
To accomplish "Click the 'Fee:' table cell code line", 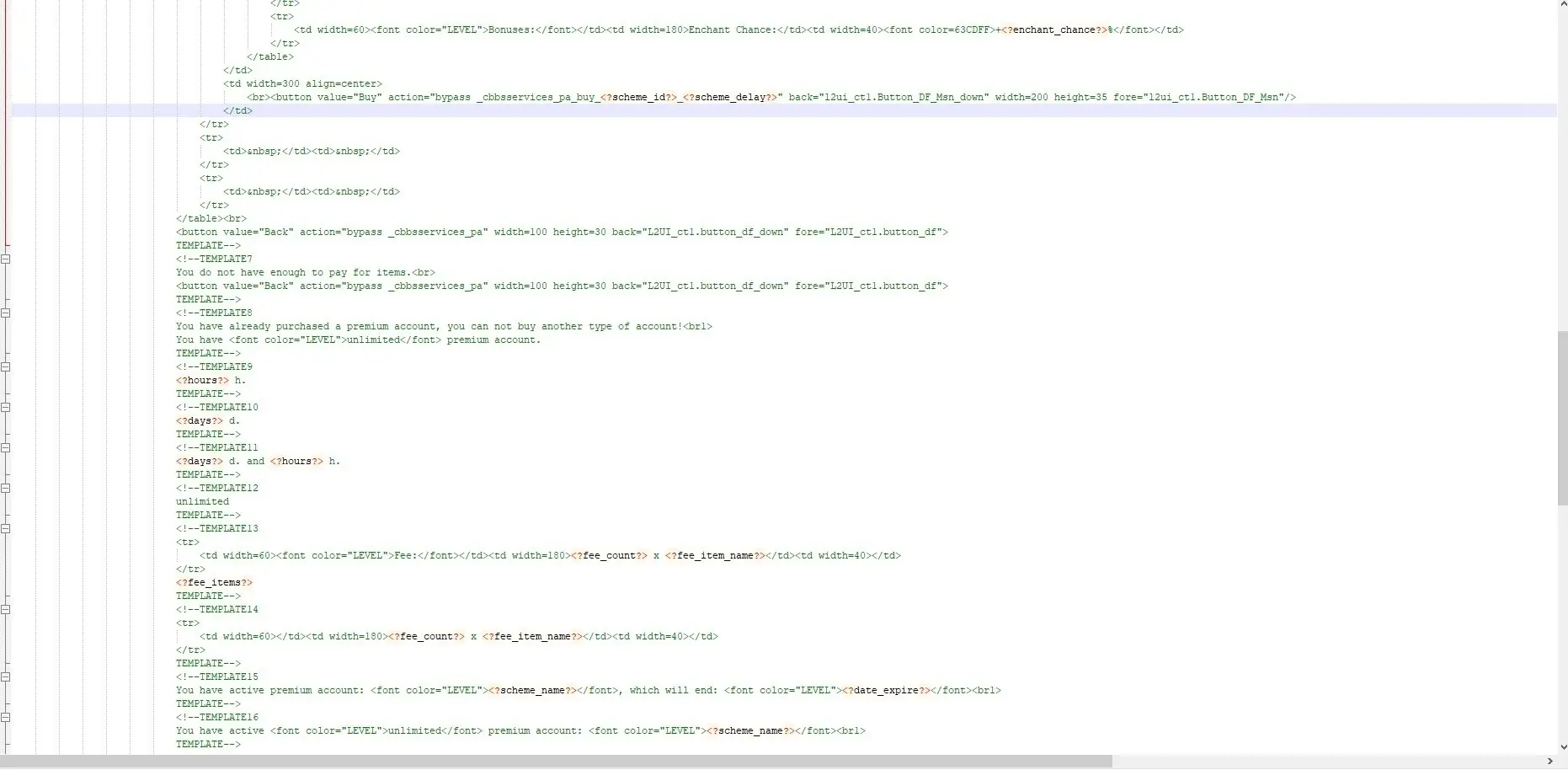I will coord(550,556).
